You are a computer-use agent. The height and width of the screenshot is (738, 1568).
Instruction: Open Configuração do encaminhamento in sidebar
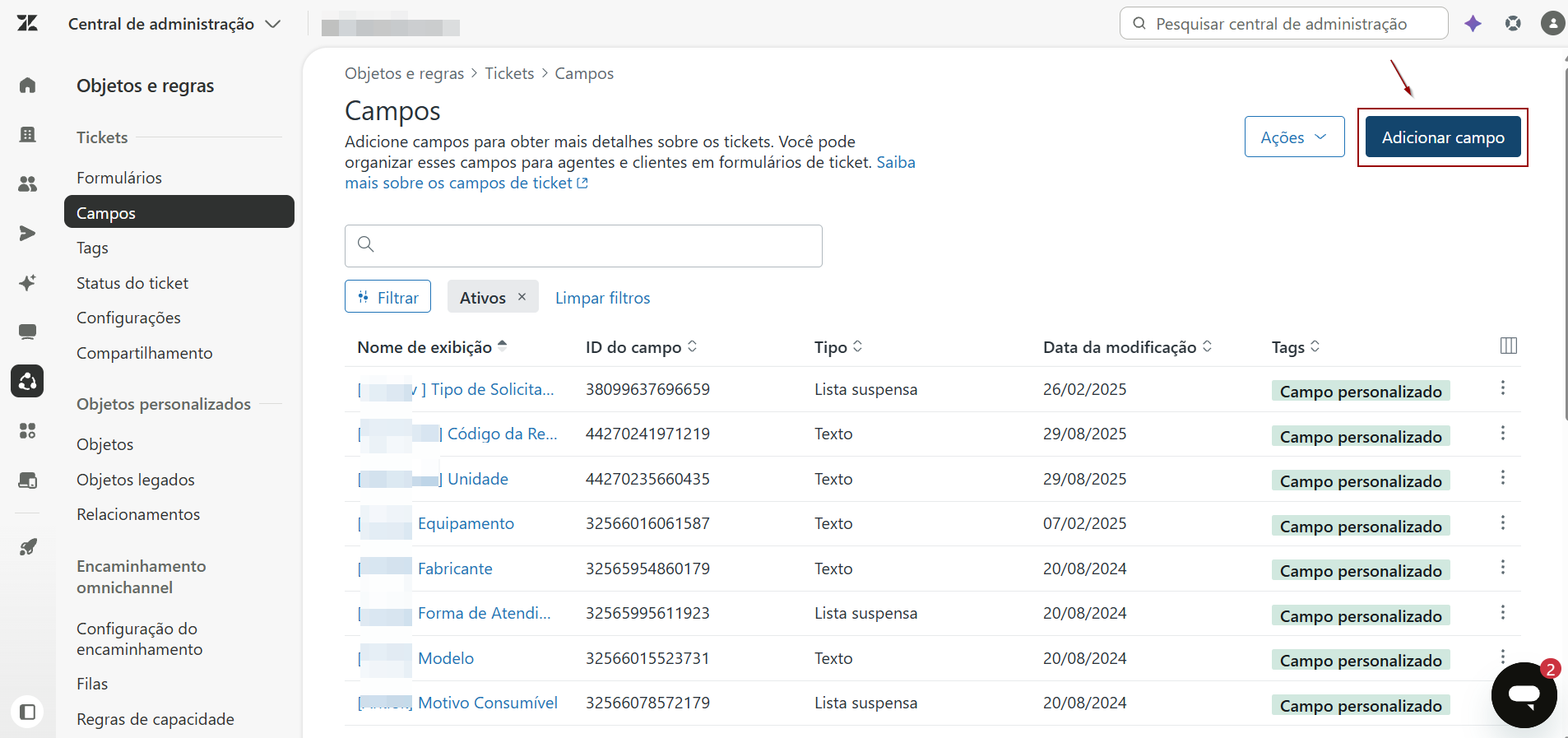point(139,638)
